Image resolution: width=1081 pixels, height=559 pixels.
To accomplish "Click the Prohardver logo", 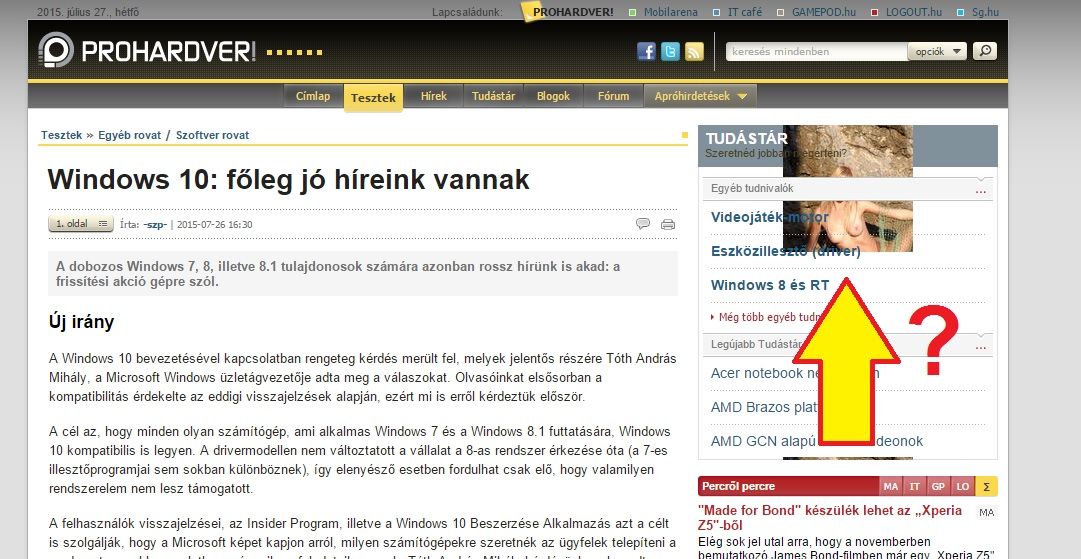I will 147,51.
